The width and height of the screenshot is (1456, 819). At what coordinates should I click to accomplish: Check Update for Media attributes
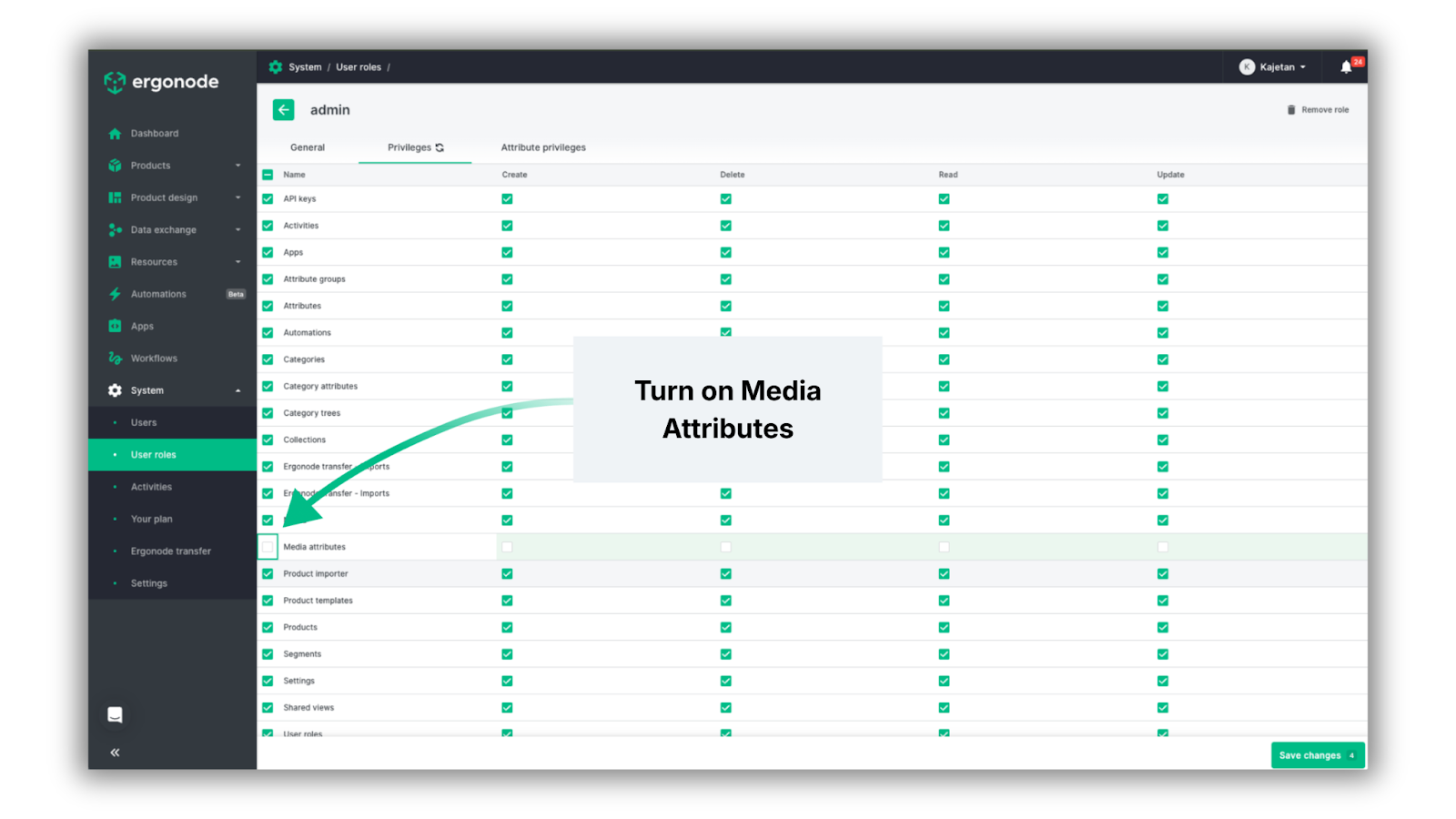click(x=1163, y=547)
